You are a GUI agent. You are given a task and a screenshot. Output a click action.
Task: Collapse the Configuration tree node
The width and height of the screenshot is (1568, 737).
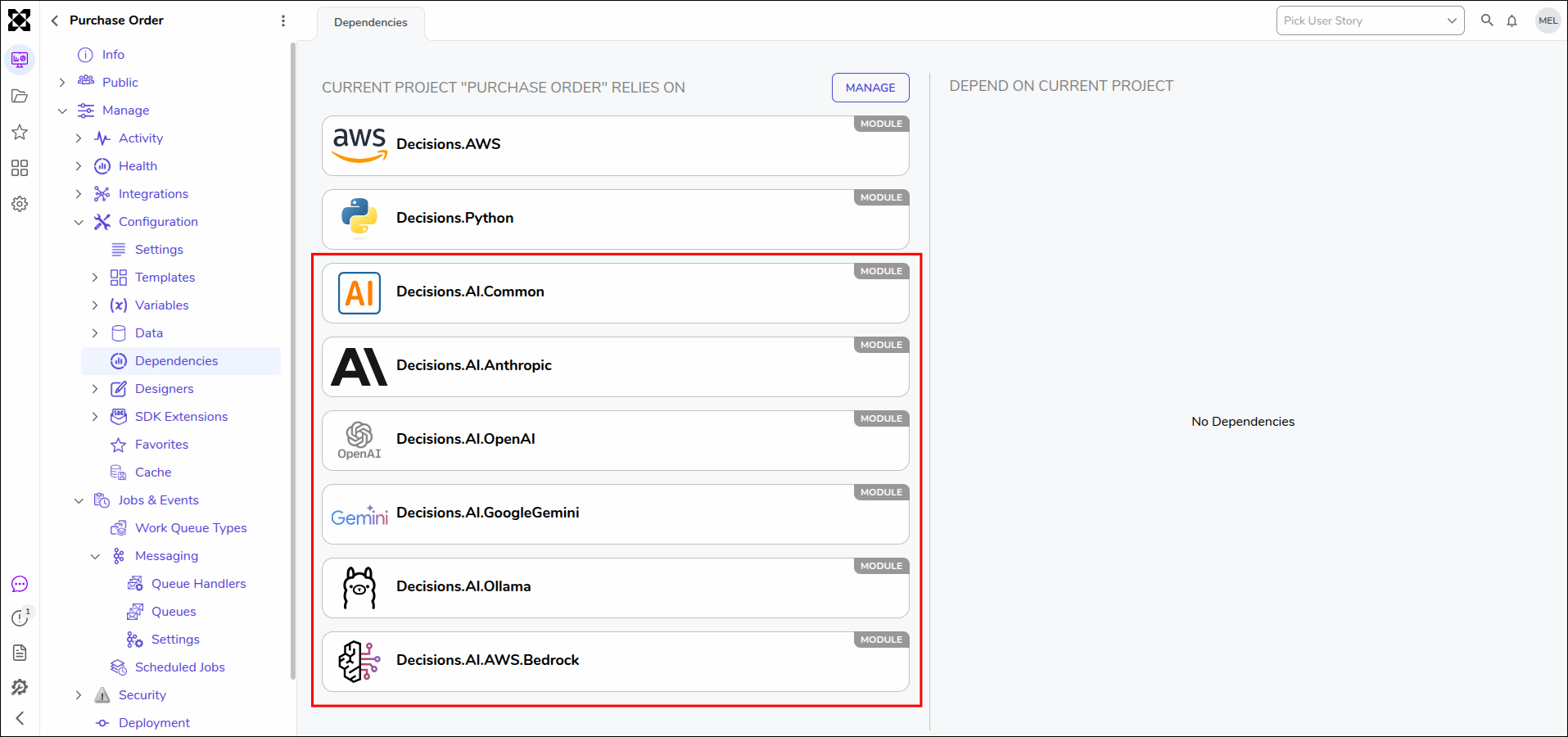(79, 222)
